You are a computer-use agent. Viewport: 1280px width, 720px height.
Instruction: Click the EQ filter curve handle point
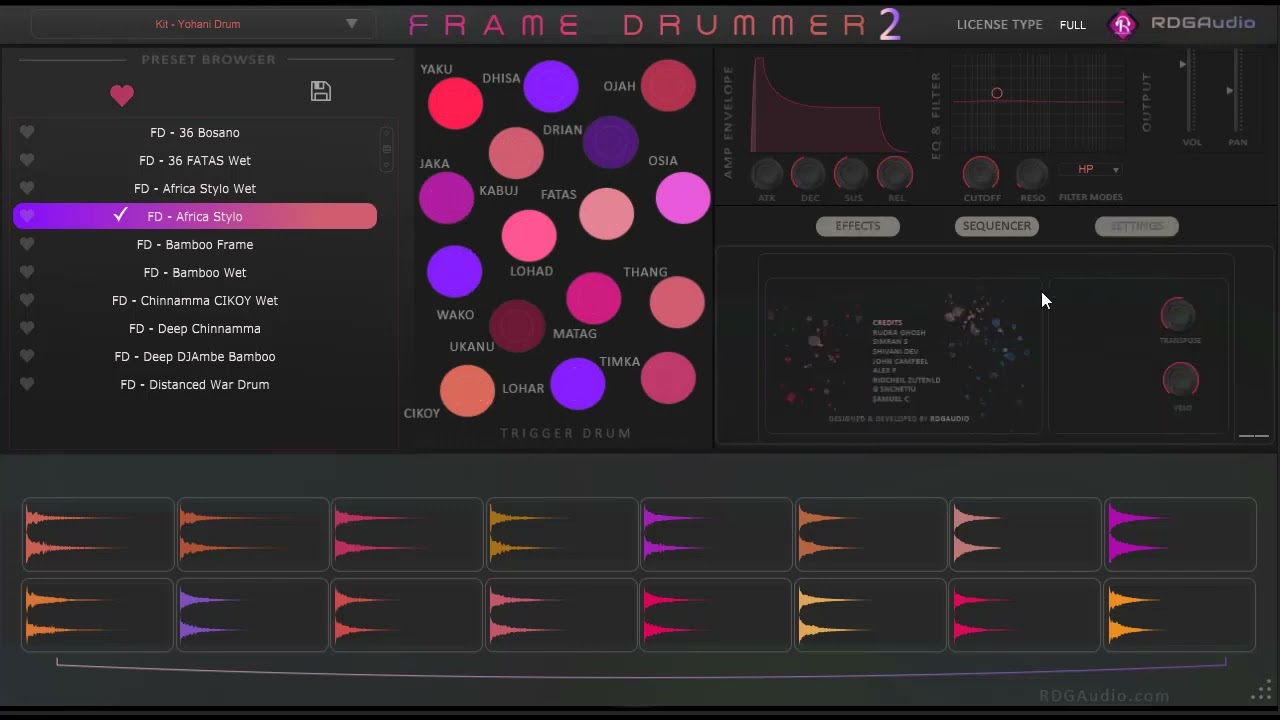(x=996, y=93)
